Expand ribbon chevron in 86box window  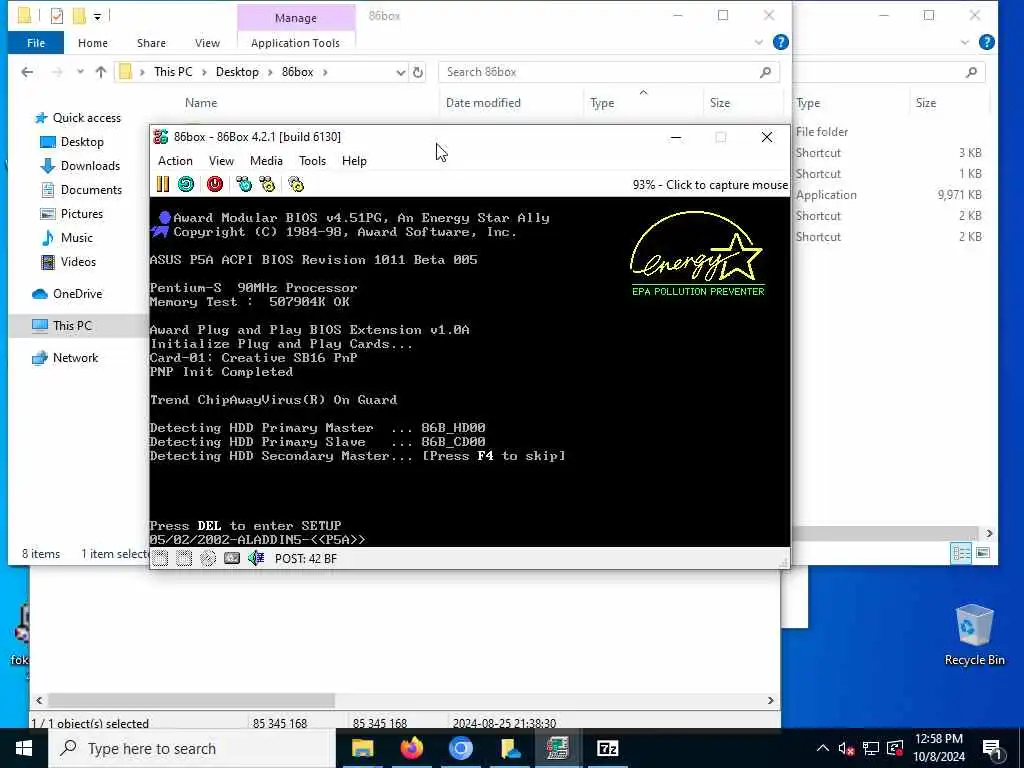(x=759, y=42)
